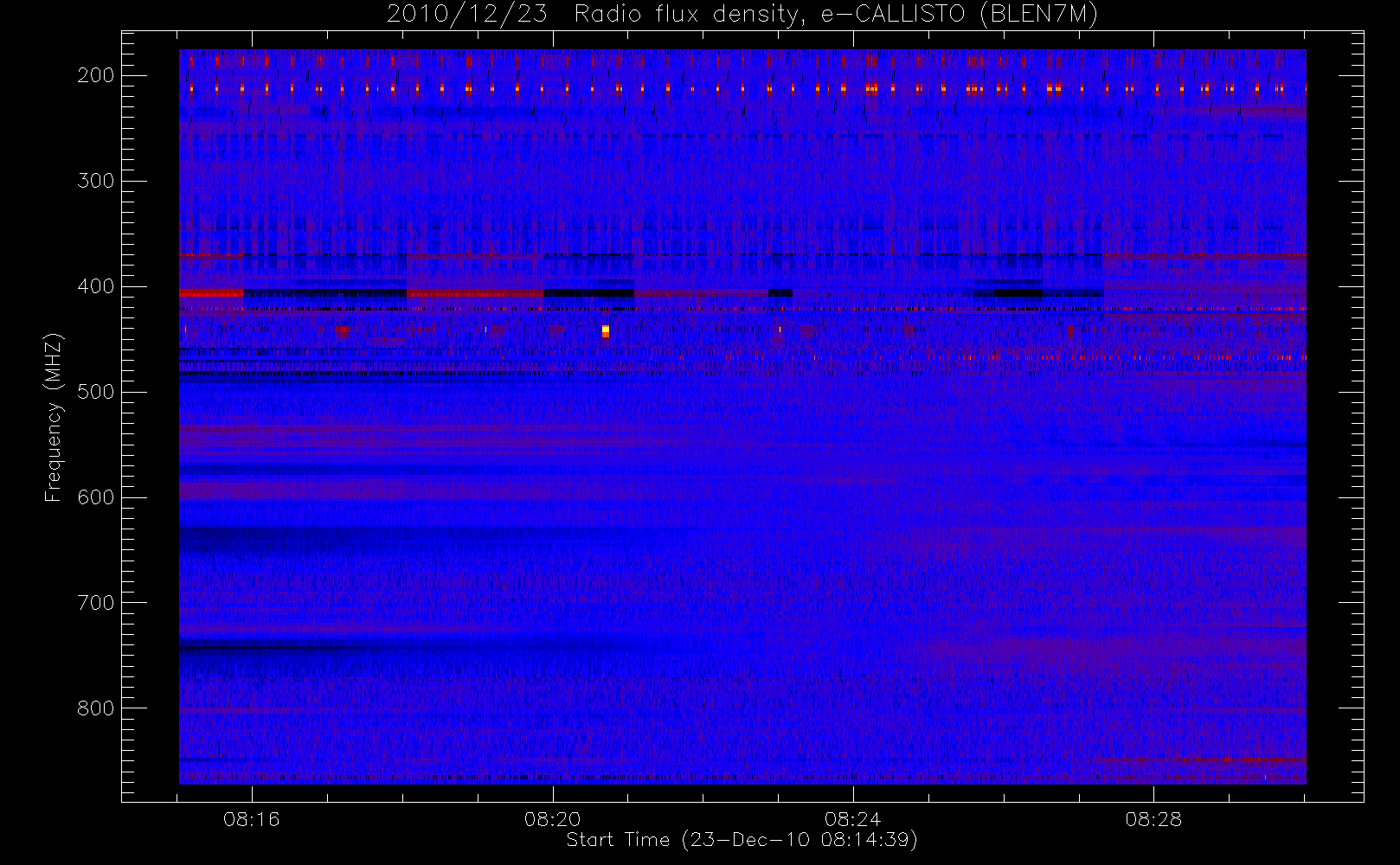This screenshot has height=865, width=1400.
Task: Click the '400' frequency tick label
Action: coord(96,286)
